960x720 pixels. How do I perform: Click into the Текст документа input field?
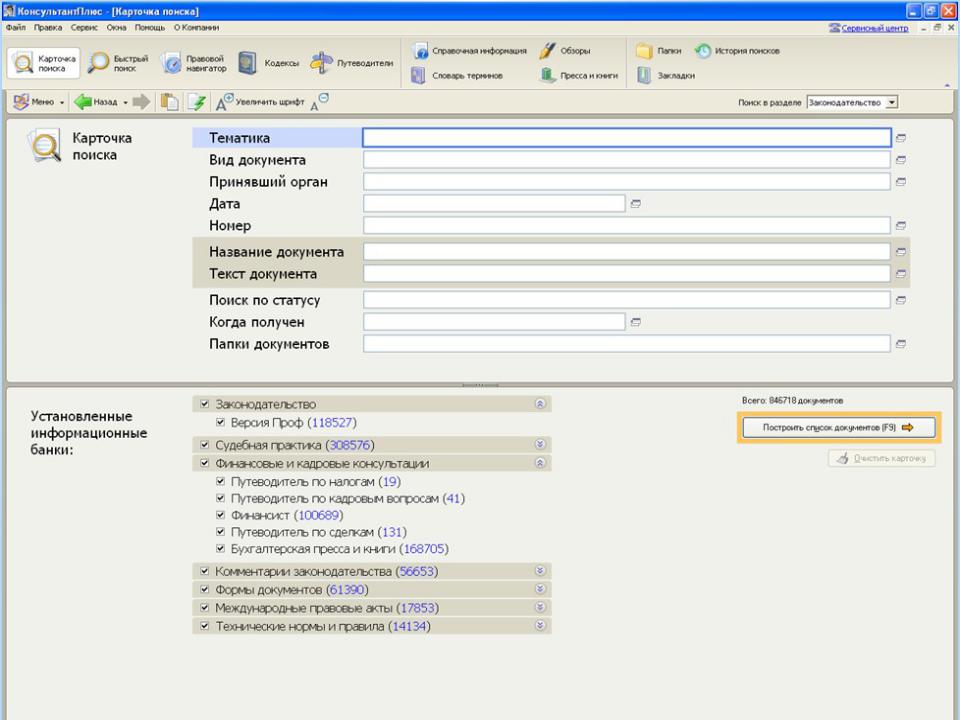click(627, 274)
